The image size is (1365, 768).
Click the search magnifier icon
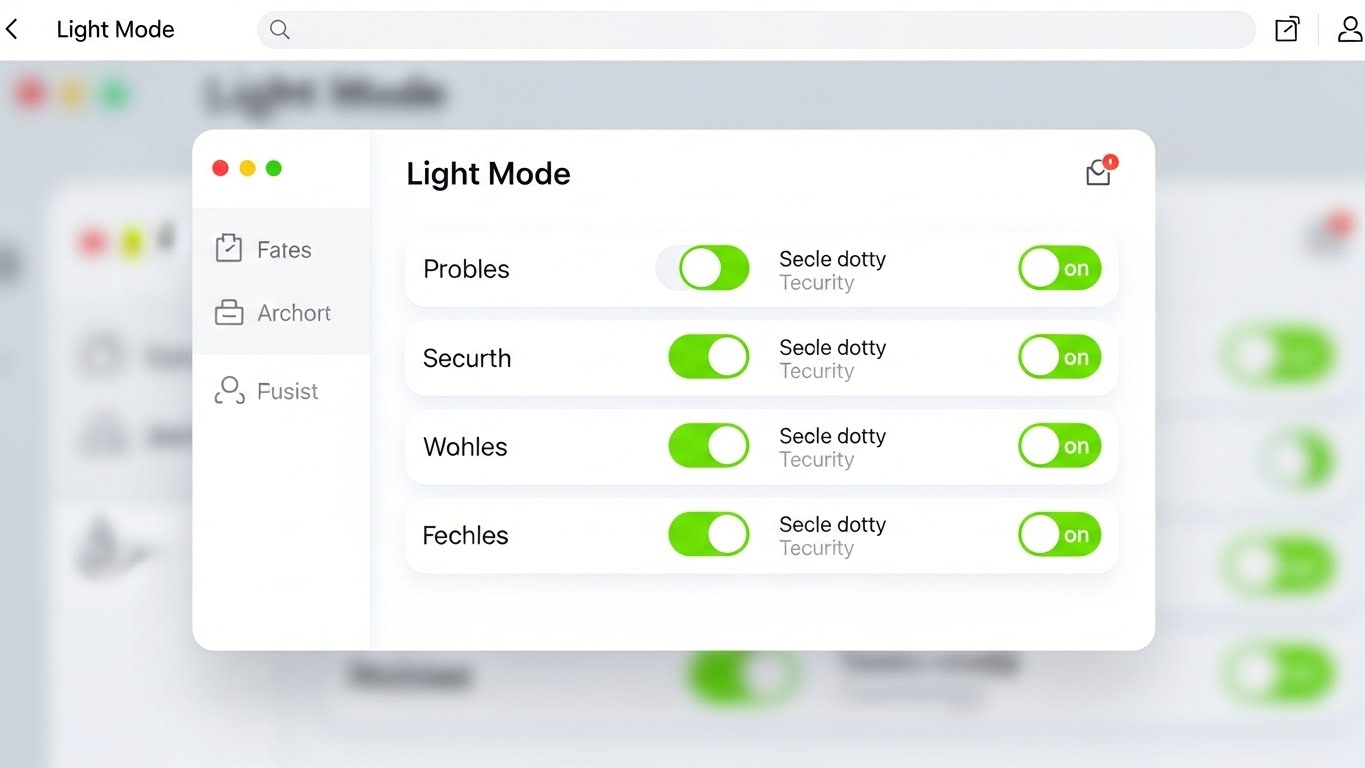coord(279,30)
